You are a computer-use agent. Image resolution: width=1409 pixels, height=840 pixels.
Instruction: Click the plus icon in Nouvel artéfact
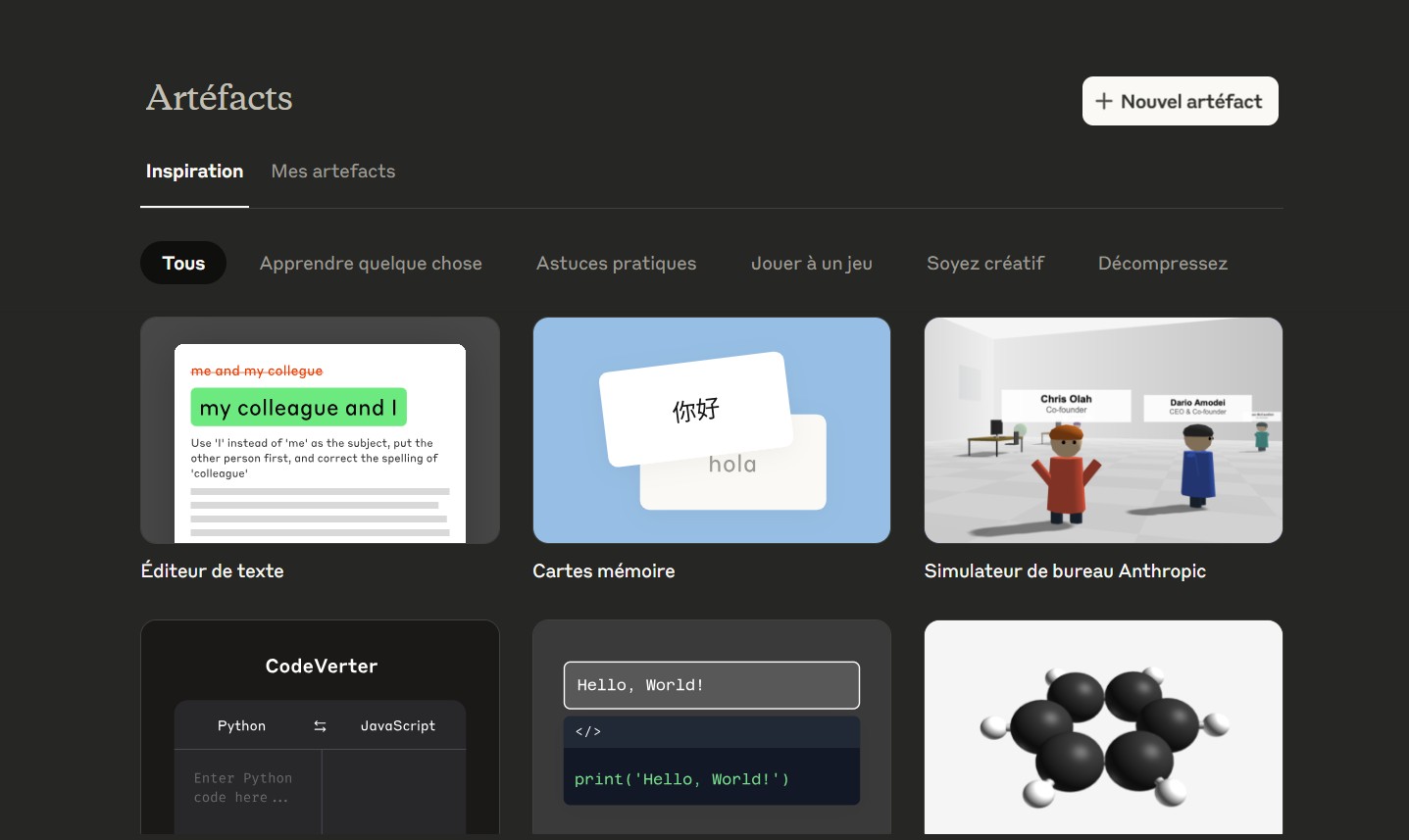pyautogui.click(x=1104, y=101)
